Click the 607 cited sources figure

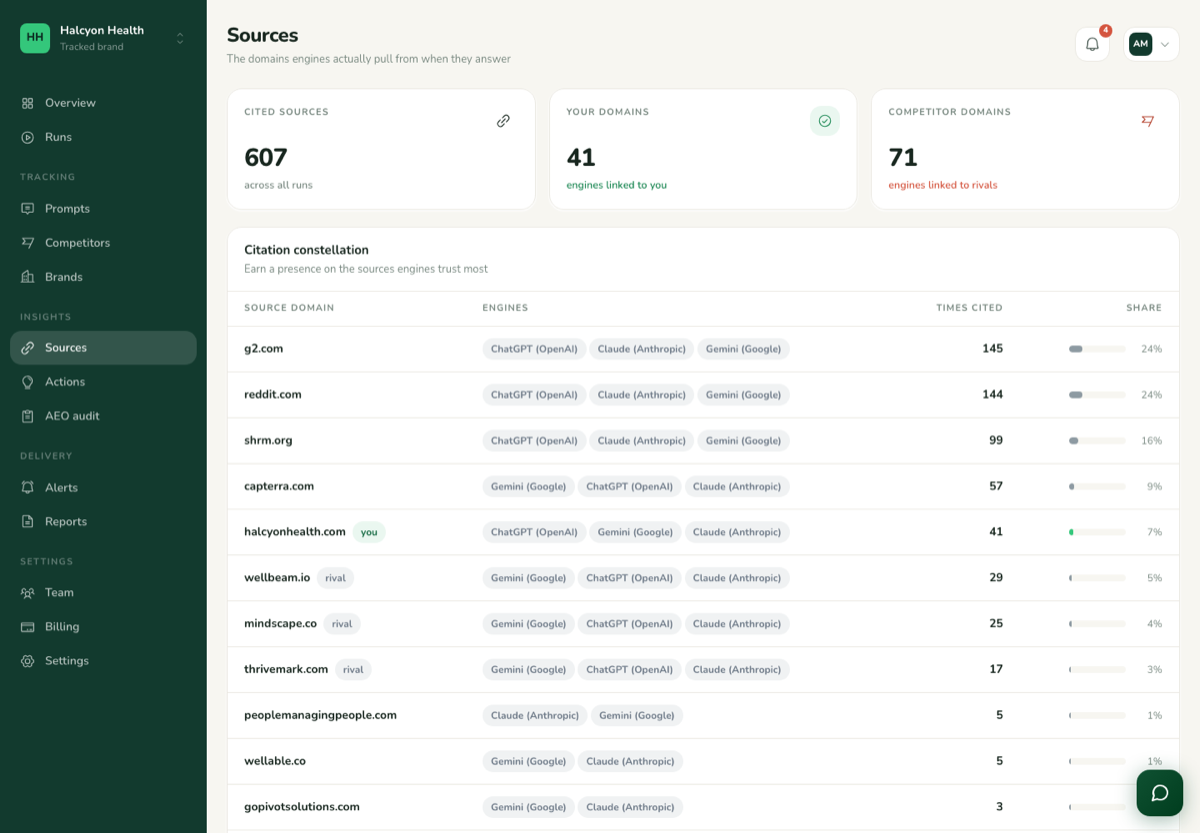[266, 158]
